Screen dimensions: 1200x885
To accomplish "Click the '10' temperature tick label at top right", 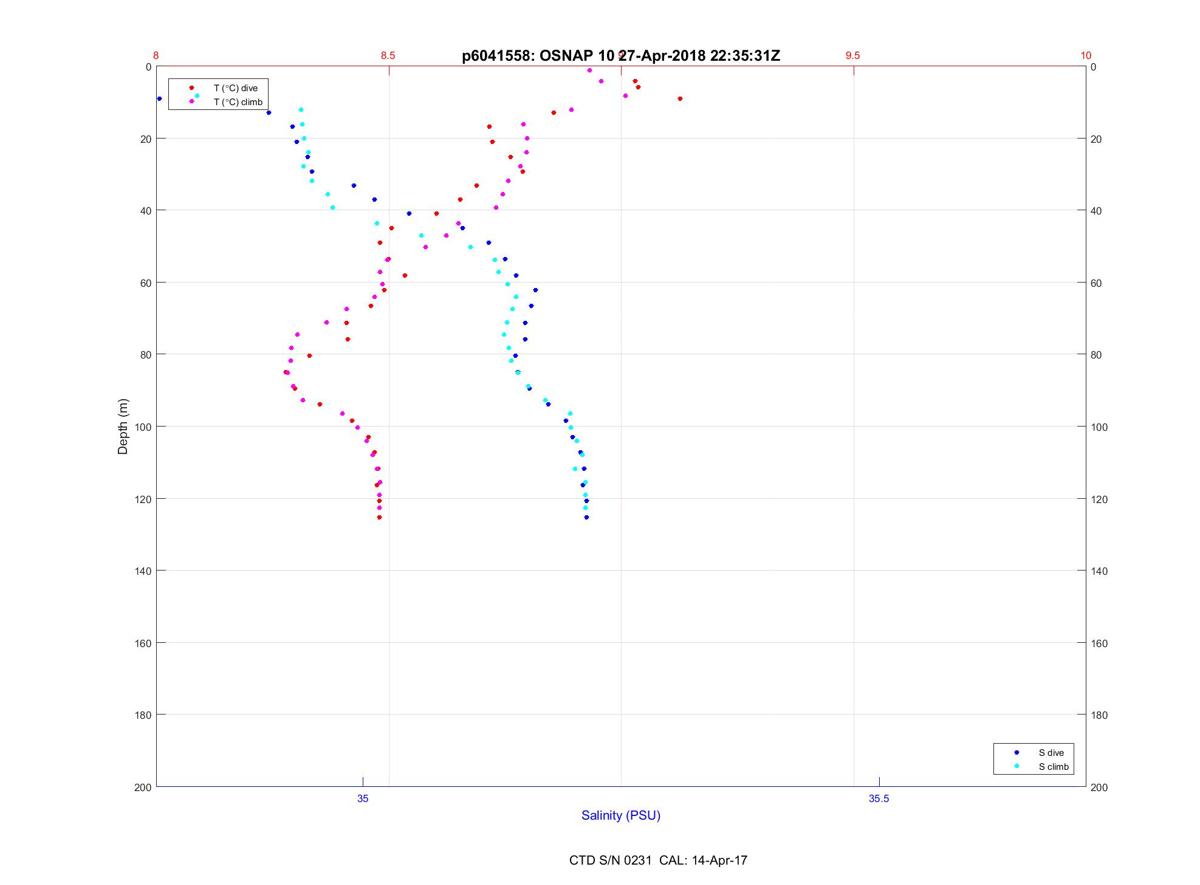I will (x=1086, y=55).
